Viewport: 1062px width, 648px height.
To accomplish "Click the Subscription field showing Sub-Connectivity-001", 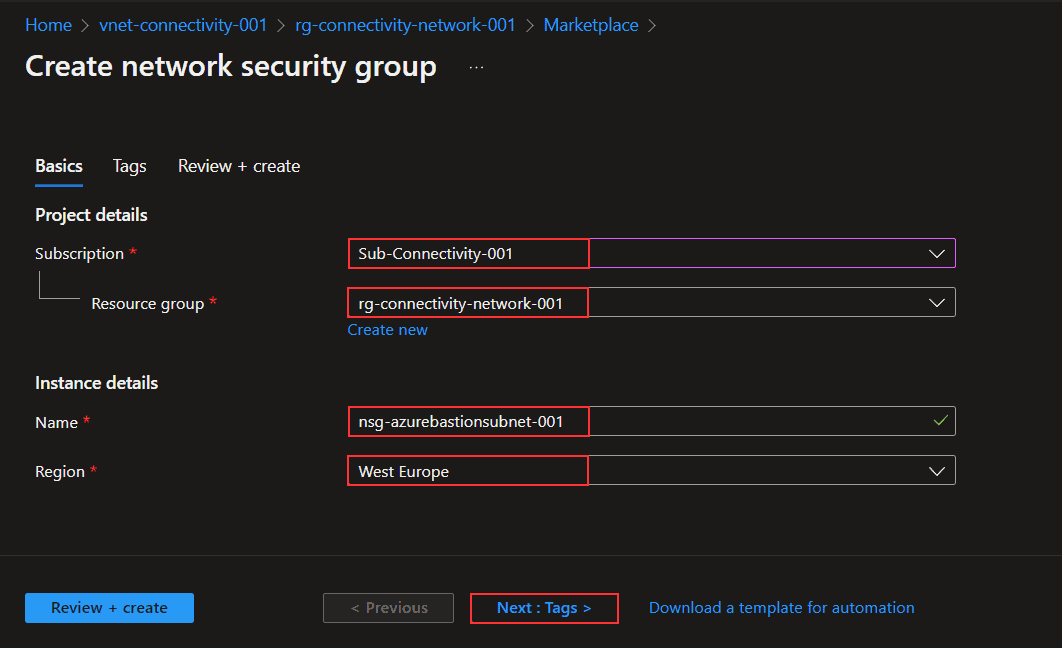I will 468,253.
